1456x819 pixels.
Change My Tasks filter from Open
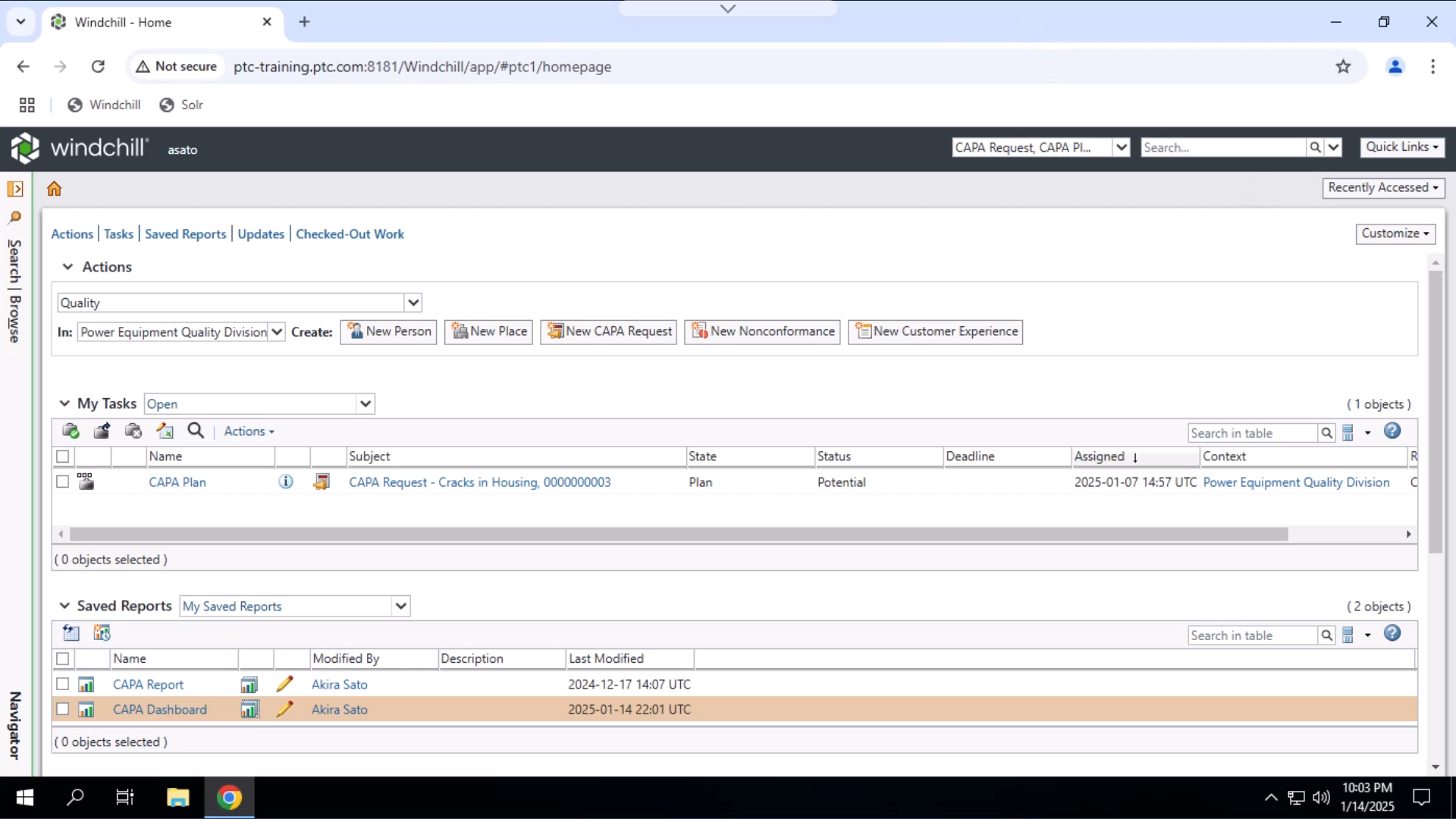pyautogui.click(x=366, y=403)
